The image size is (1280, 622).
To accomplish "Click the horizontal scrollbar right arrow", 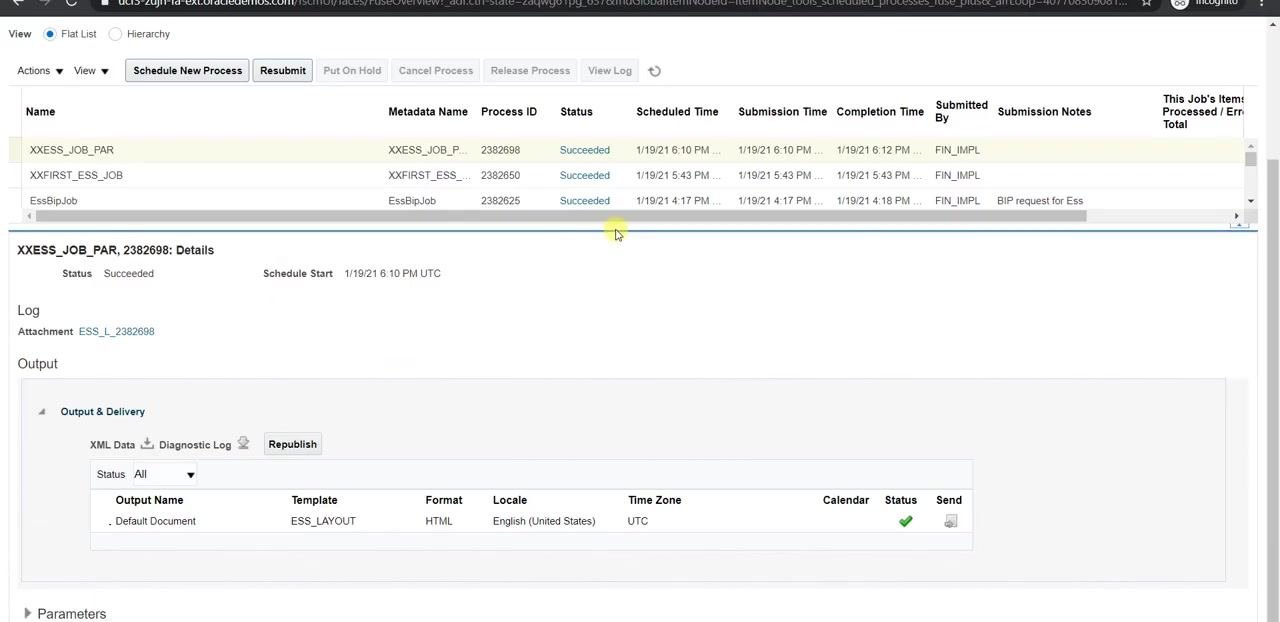I will tap(1236, 216).
